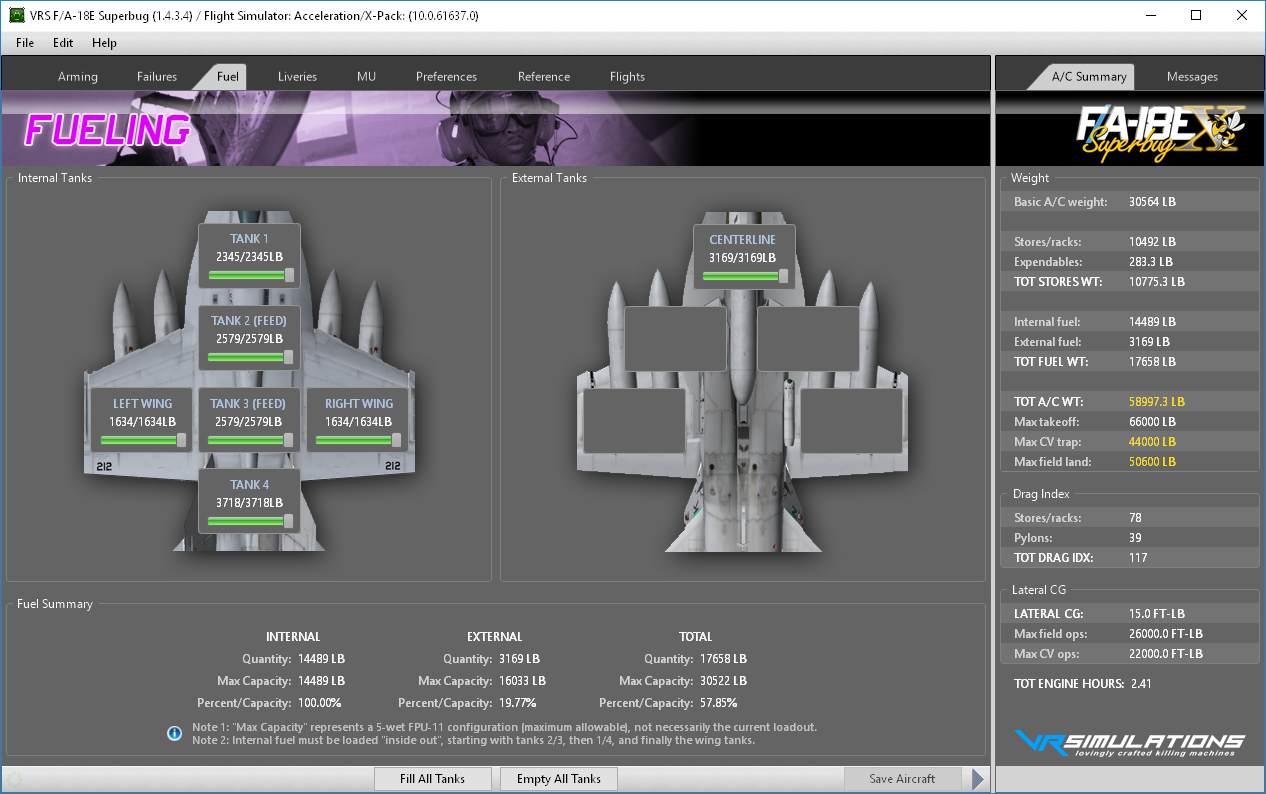
Task: Click the Max CV trap value 44000 LB
Action: point(1152,442)
